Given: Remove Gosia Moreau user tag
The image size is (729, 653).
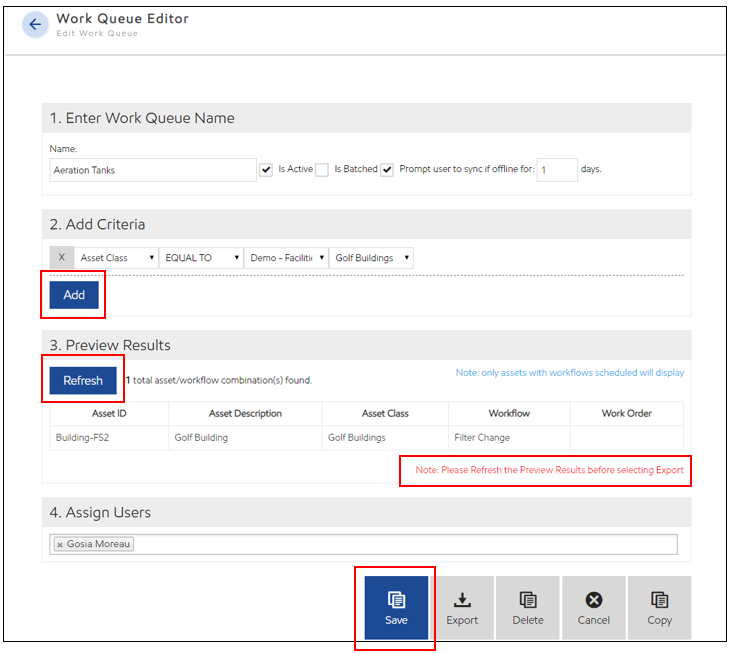Looking at the screenshot, I should [60, 544].
